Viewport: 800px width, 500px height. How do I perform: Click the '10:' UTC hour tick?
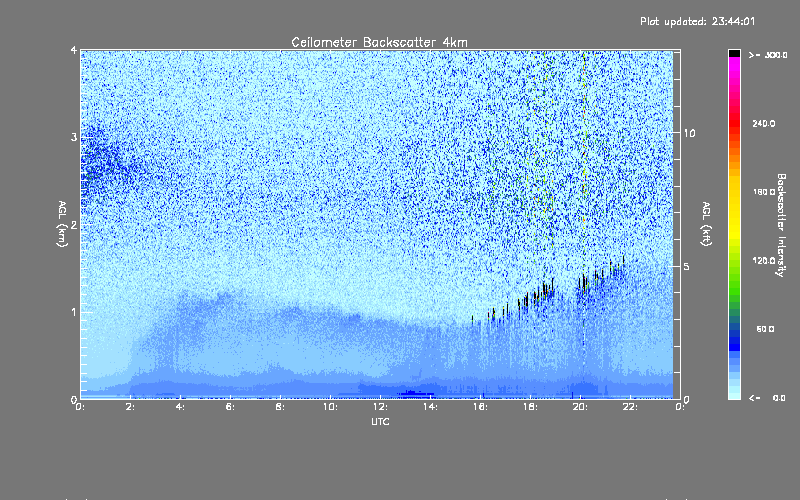(x=330, y=407)
